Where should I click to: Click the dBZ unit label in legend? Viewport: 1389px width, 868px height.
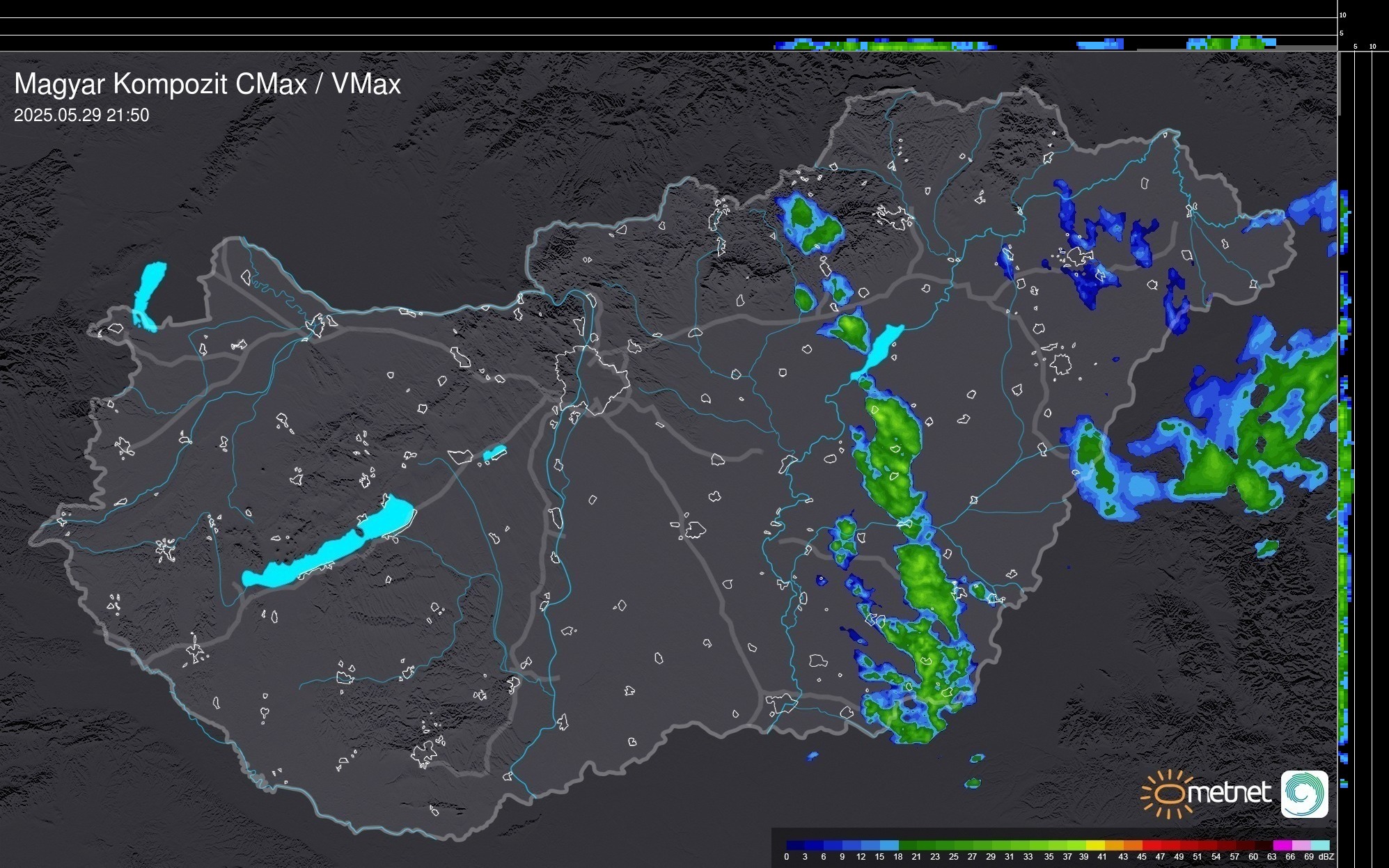point(1326,857)
